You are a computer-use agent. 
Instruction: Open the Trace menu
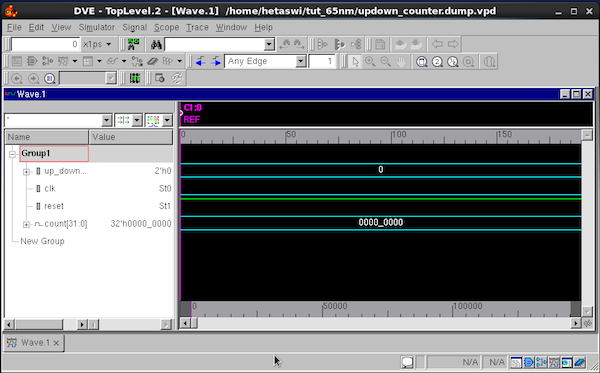[197, 28]
